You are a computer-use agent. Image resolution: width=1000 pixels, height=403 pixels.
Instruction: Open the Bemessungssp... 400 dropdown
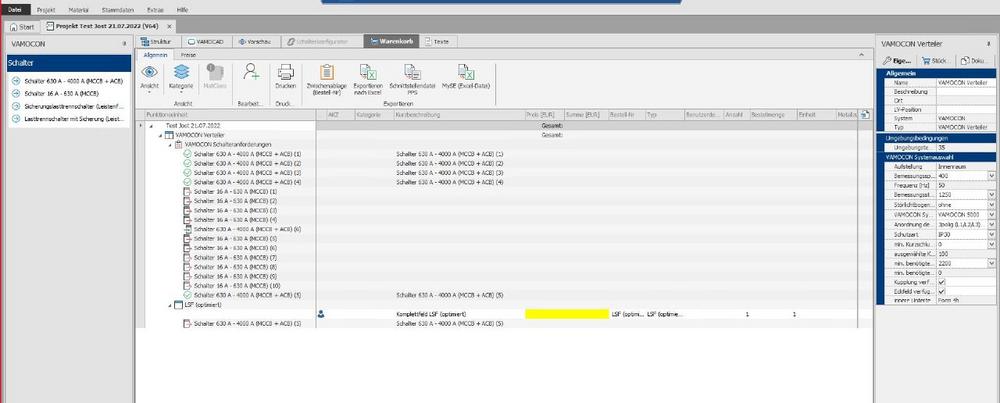tap(992, 175)
